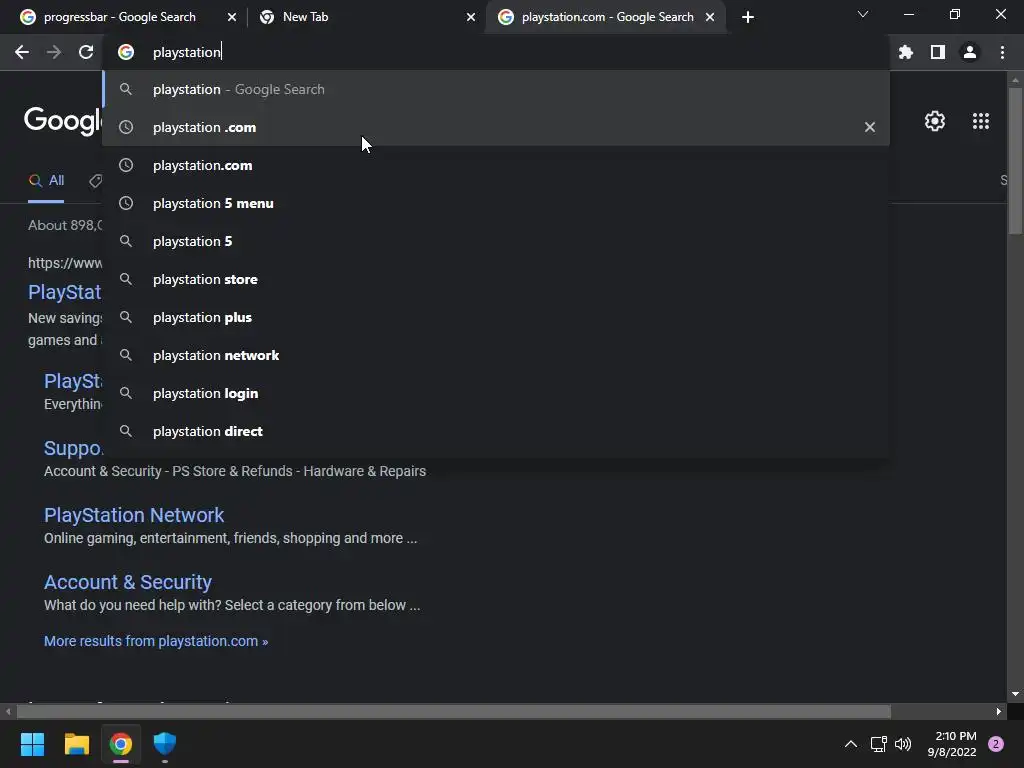Select 'playstation - Google Search' suggestion

[496, 89]
